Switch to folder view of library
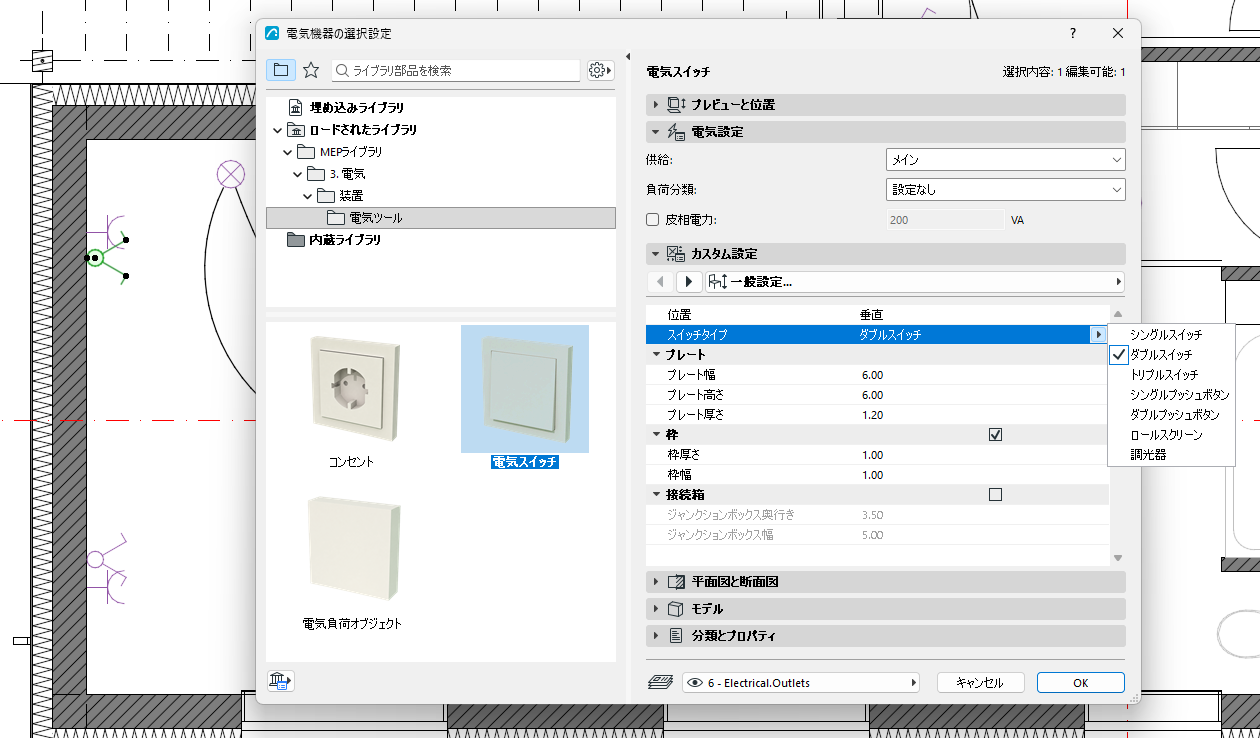The image size is (1260, 738). (281, 70)
